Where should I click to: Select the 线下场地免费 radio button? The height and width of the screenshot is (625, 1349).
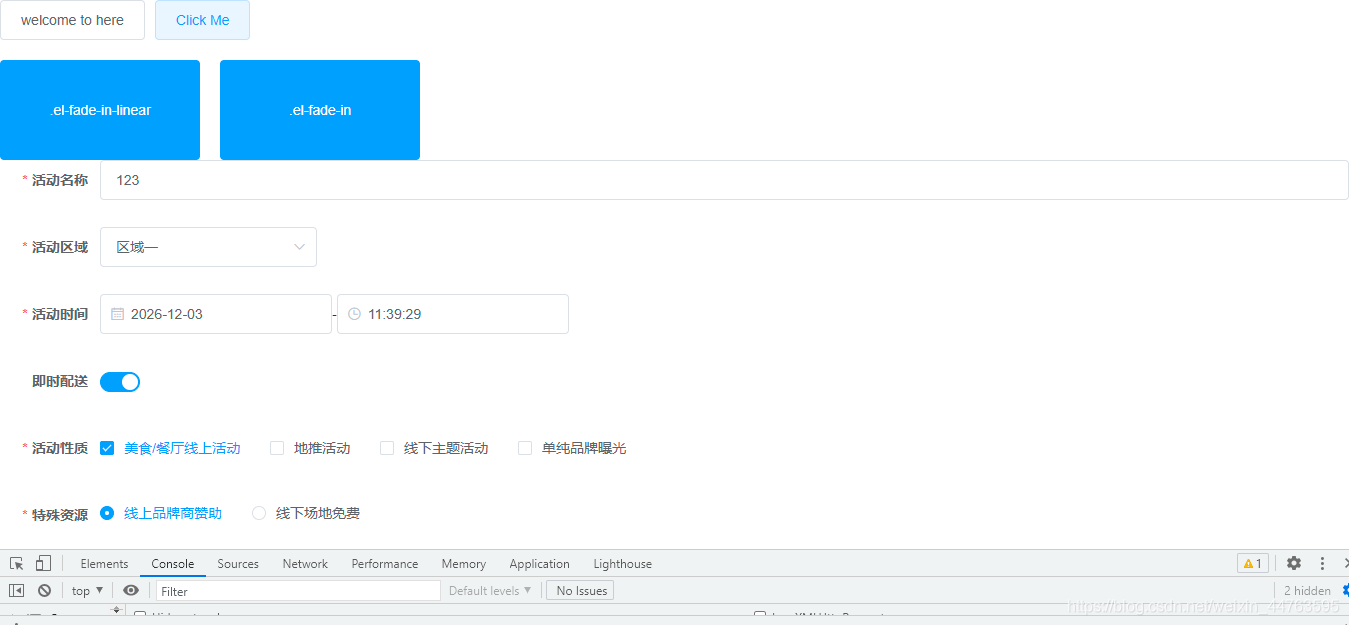tap(259, 513)
